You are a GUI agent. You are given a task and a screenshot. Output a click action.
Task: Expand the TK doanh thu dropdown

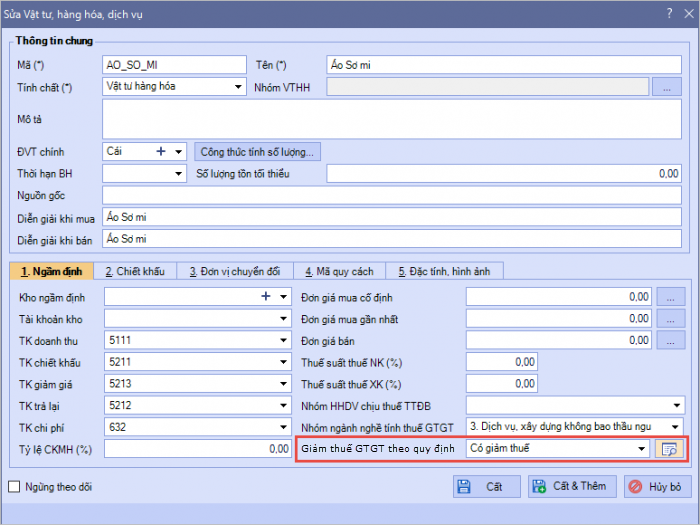click(283, 340)
